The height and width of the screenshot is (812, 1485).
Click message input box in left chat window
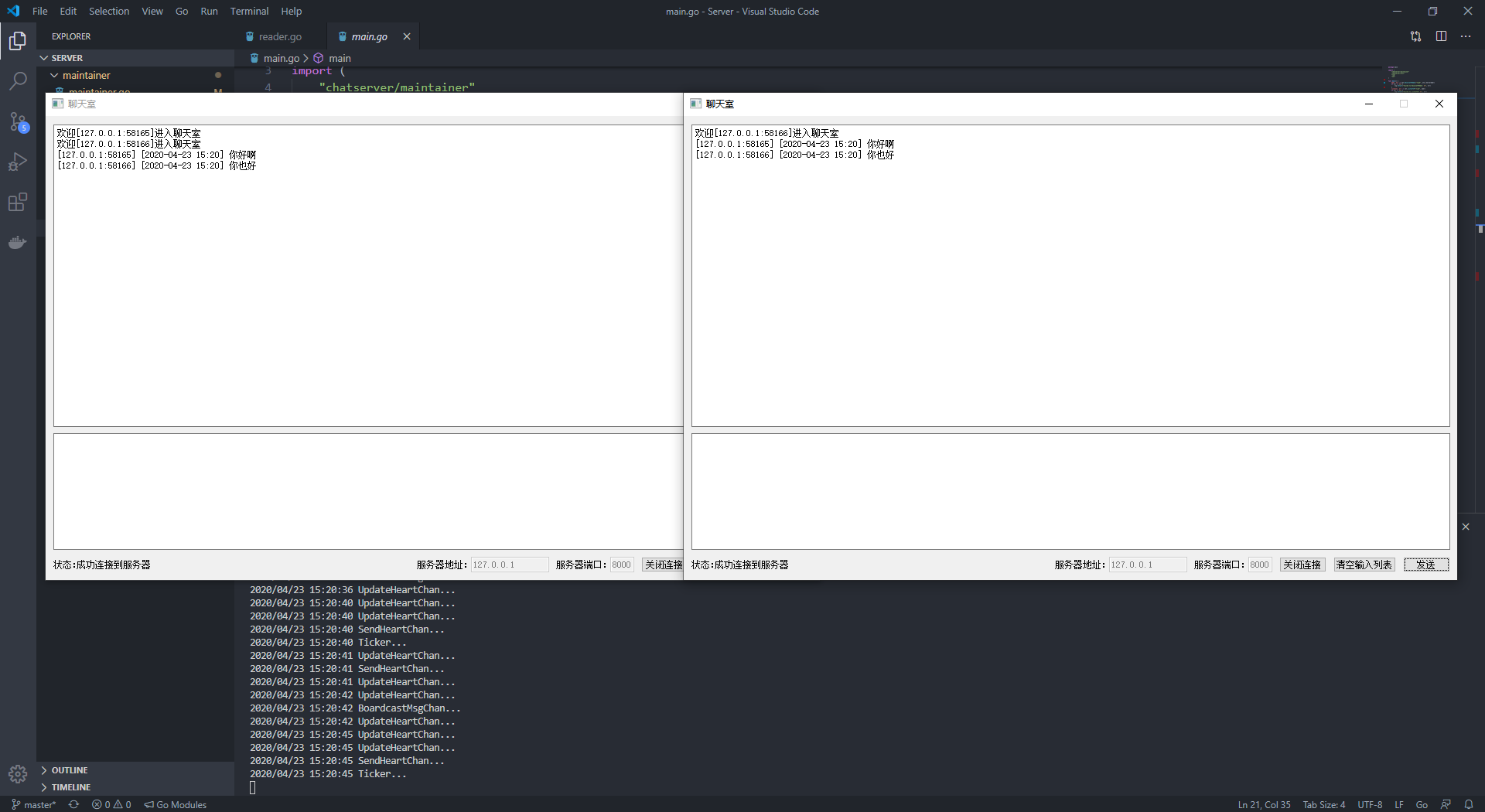click(368, 491)
